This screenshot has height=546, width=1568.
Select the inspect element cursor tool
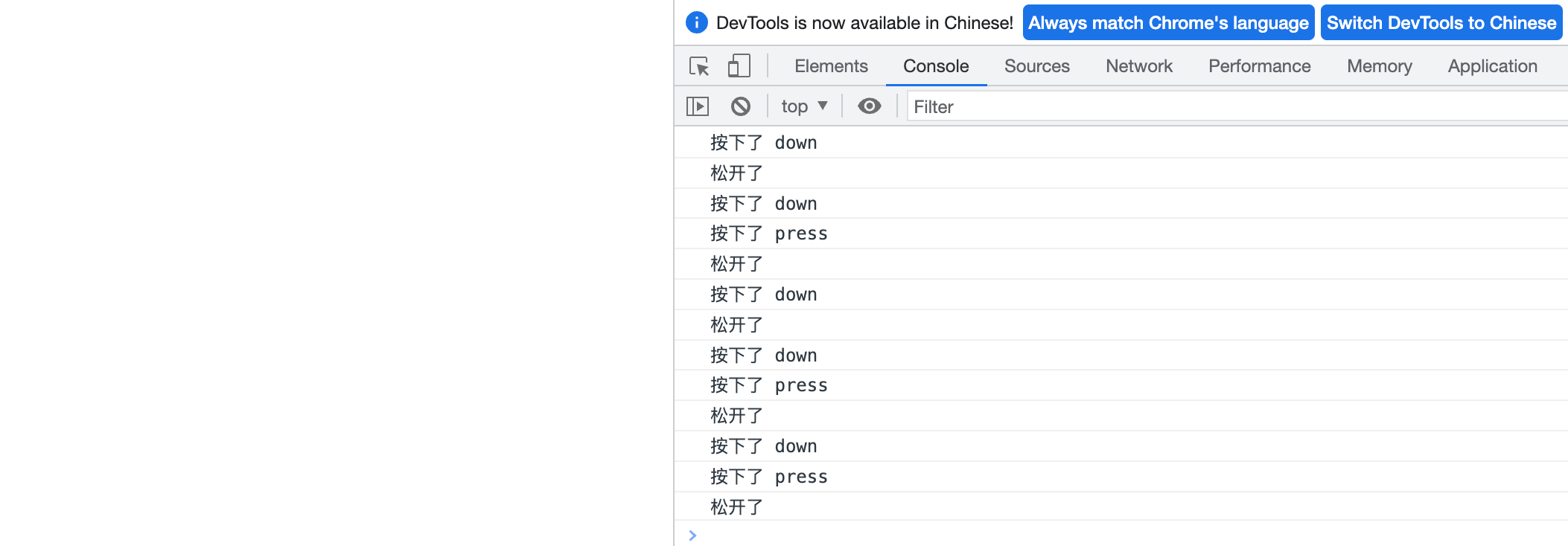tap(698, 66)
